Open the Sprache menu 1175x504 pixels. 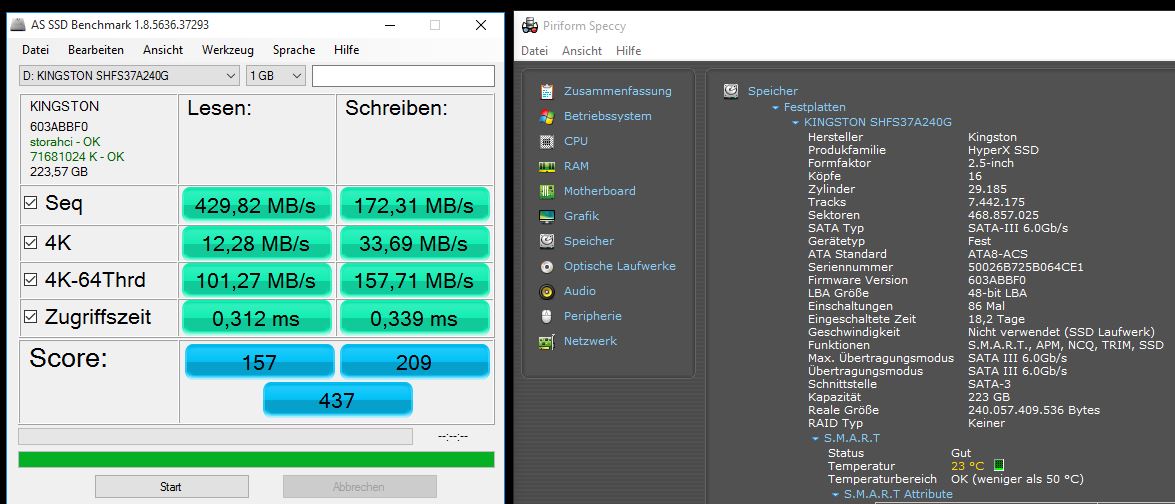pyautogui.click(x=294, y=50)
